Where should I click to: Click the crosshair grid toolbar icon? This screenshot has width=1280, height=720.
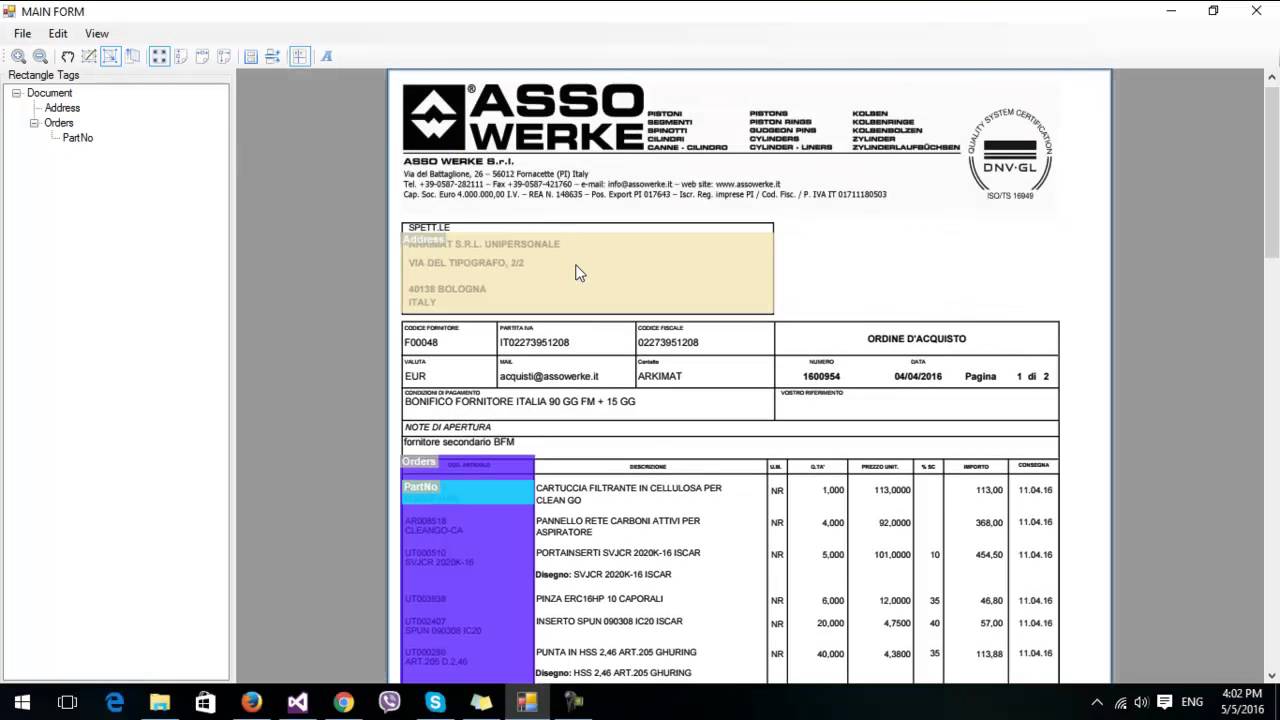[299, 57]
